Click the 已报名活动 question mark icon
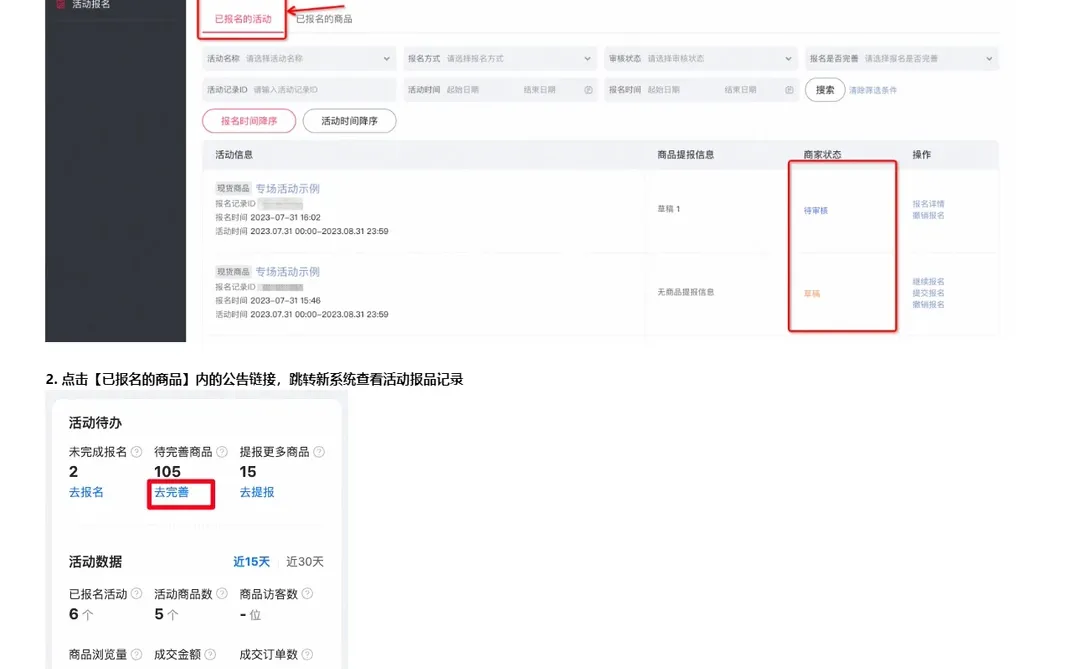Viewport: 1080px width, 669px height. tap(135, 593)
